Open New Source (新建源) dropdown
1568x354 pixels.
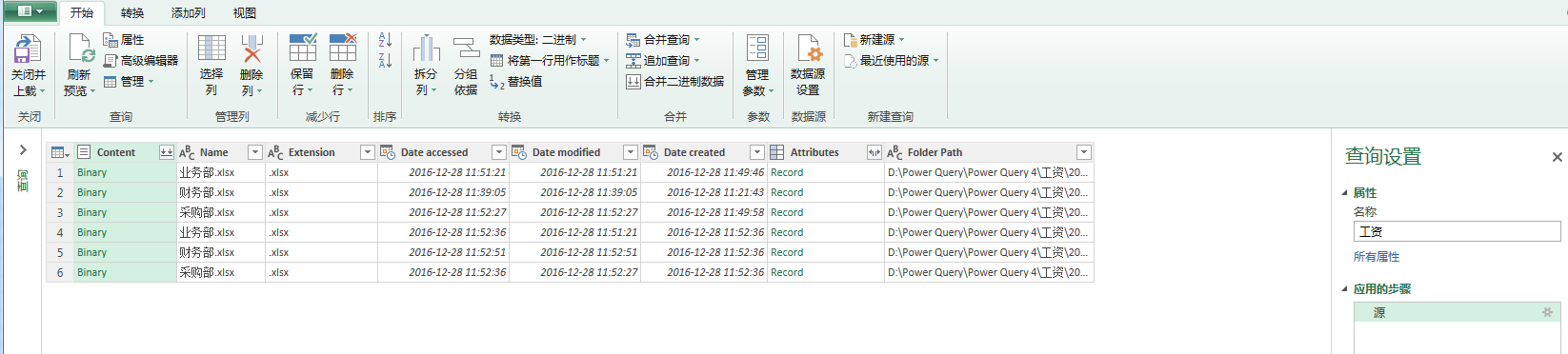pos(874,40)
